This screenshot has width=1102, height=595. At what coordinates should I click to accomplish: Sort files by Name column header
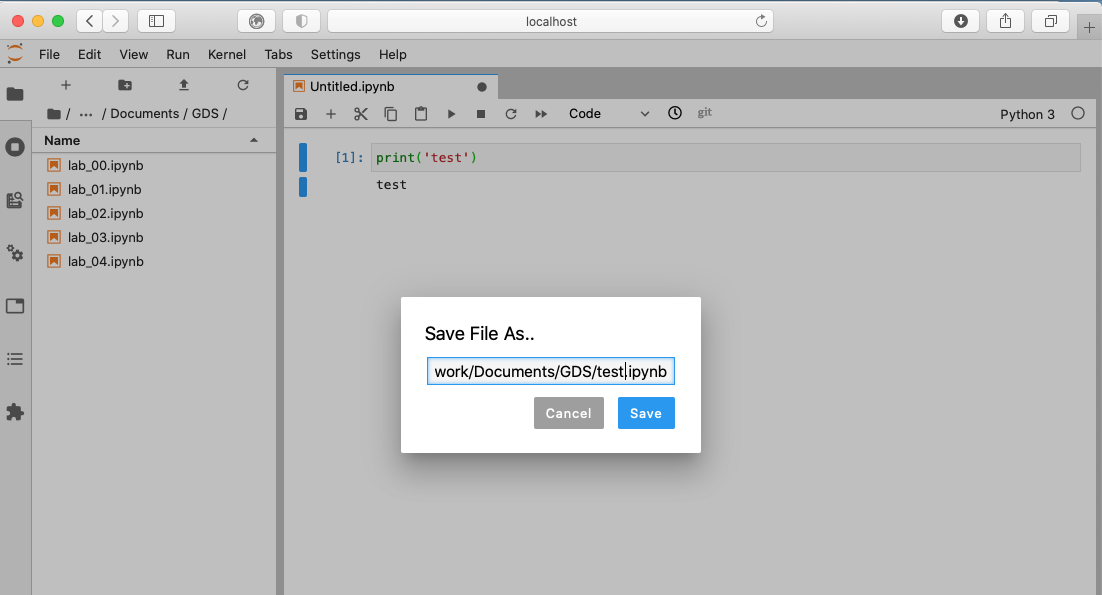(x=62, y=141)
